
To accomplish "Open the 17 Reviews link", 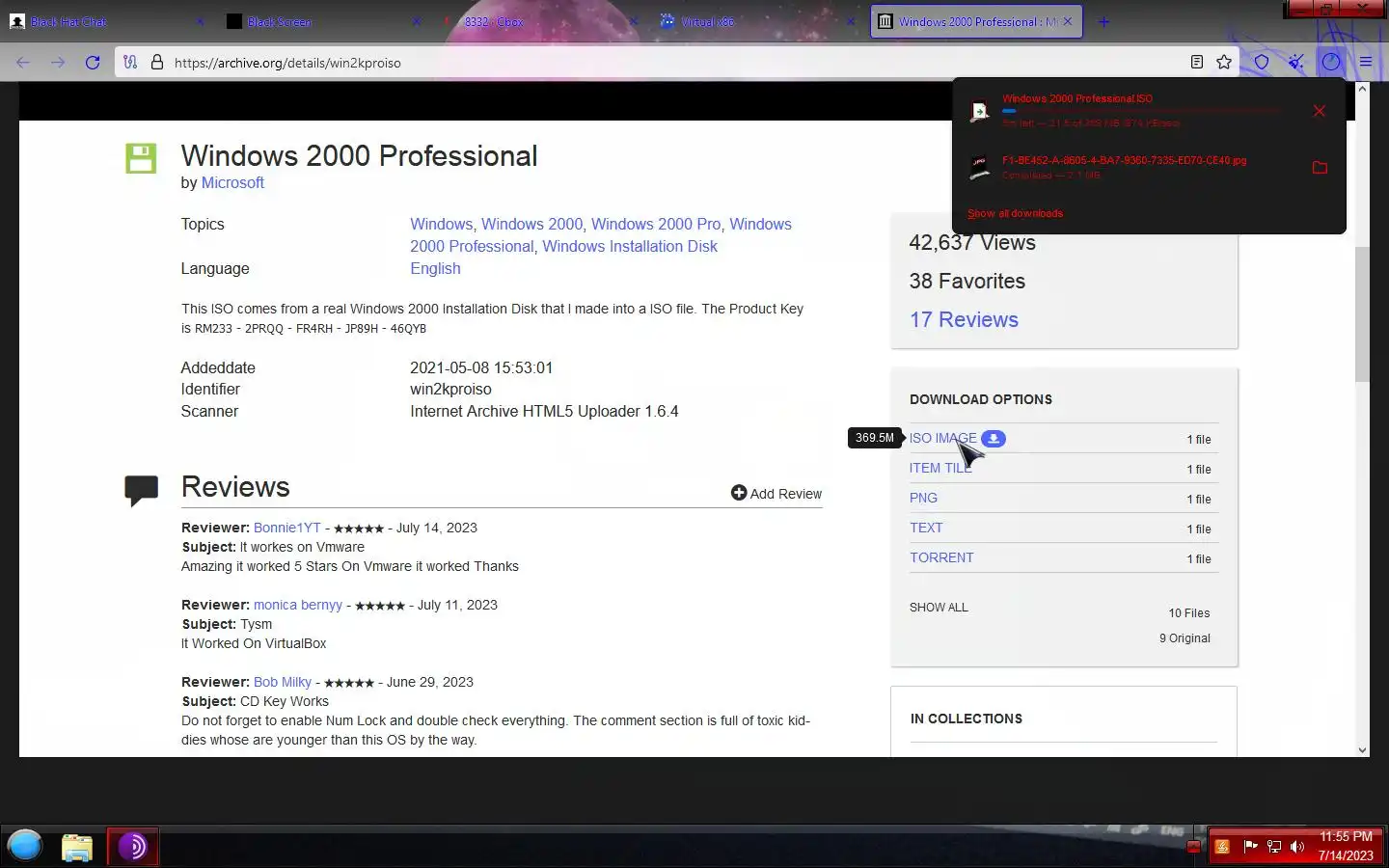I will pos(964,319).
